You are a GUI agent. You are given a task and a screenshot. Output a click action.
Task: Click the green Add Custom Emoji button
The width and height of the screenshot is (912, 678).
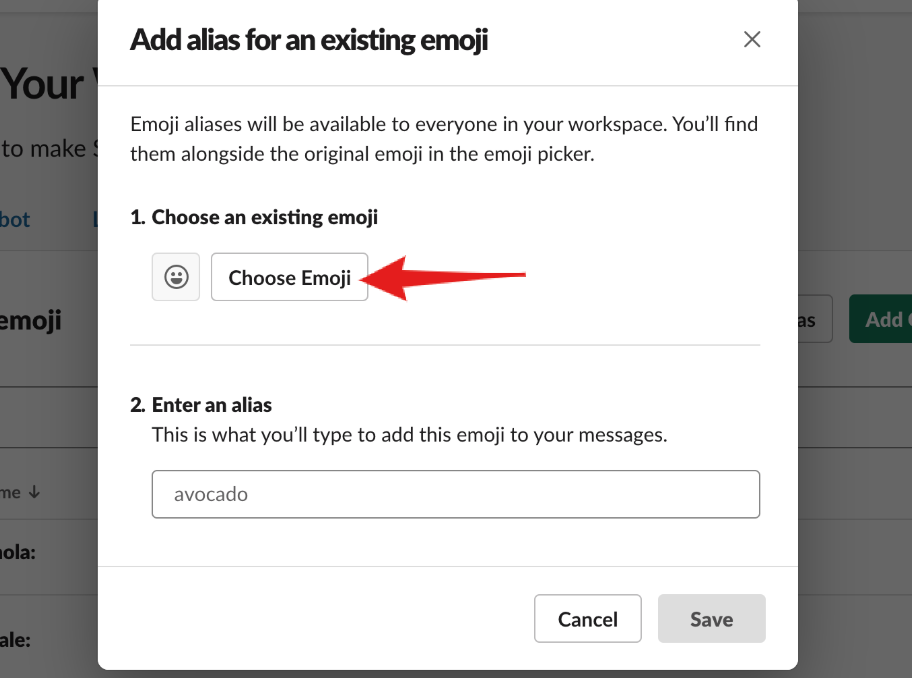point(881,319)
